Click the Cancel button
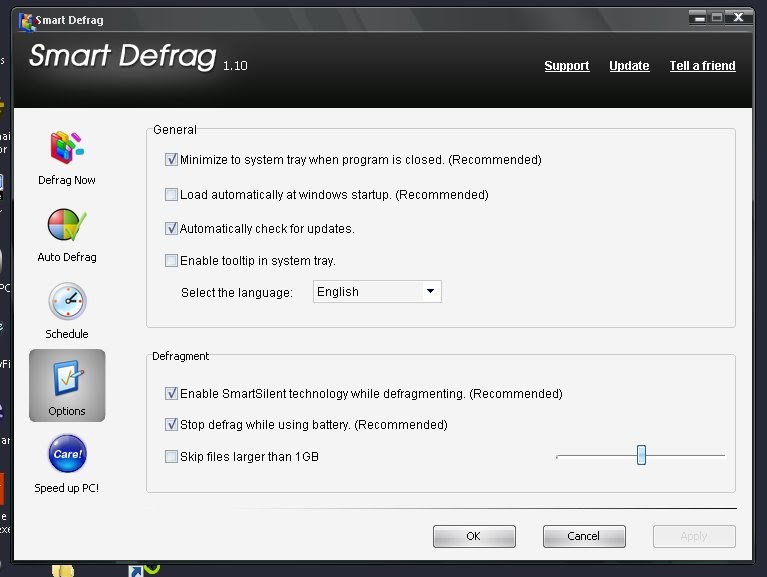767x577 pixels. (x=584, y=536)
